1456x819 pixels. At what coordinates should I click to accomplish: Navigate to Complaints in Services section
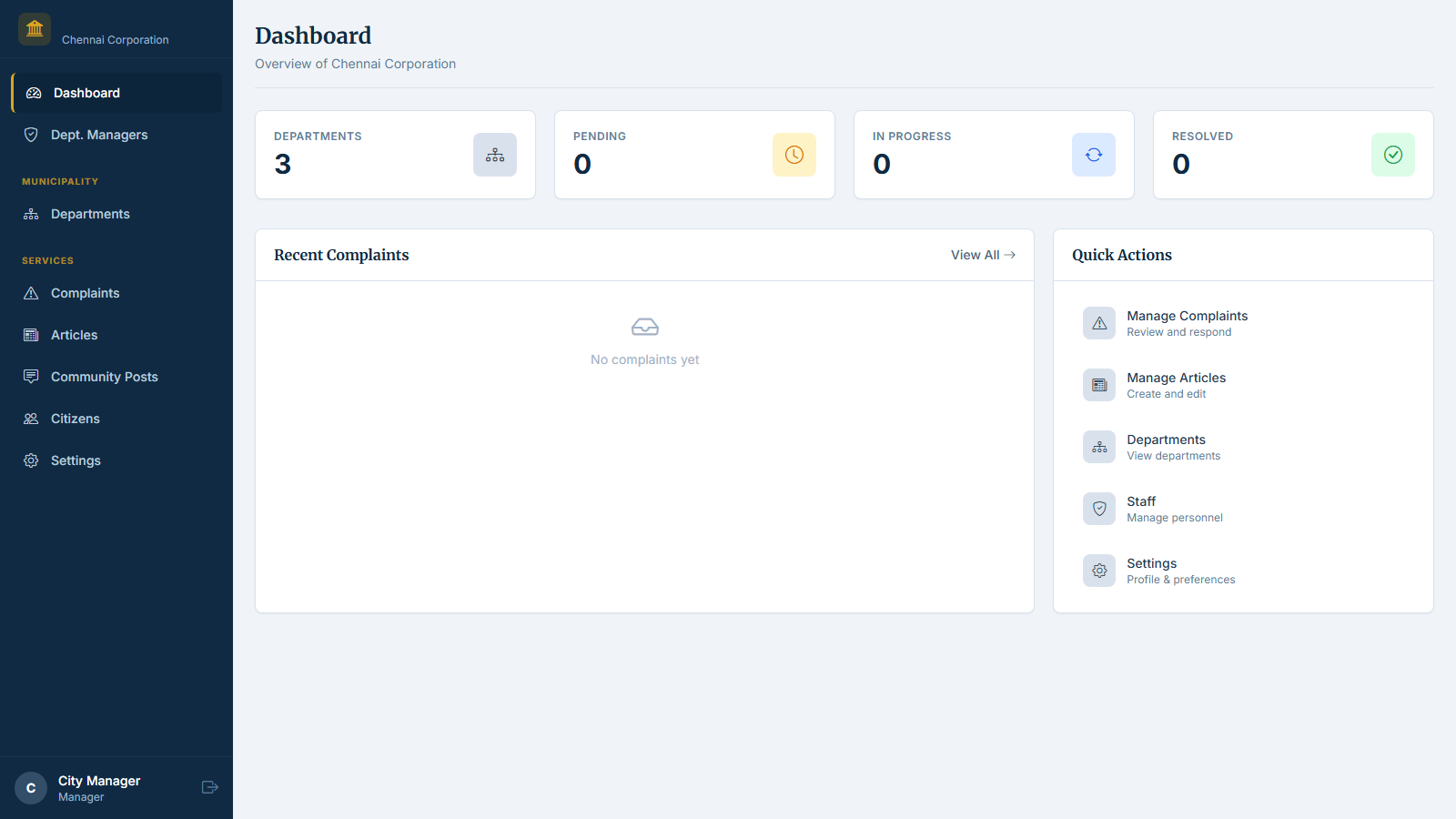coord(84,292)
